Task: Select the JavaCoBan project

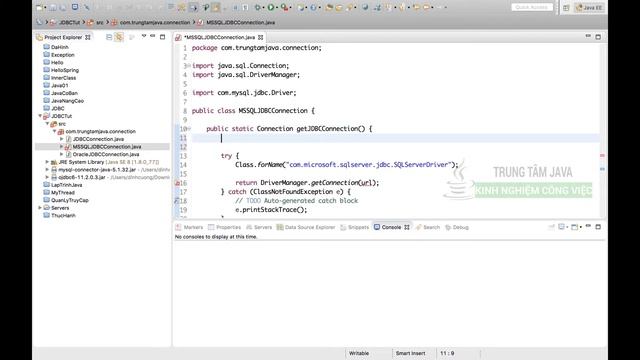Action: (x=64, y=93)
